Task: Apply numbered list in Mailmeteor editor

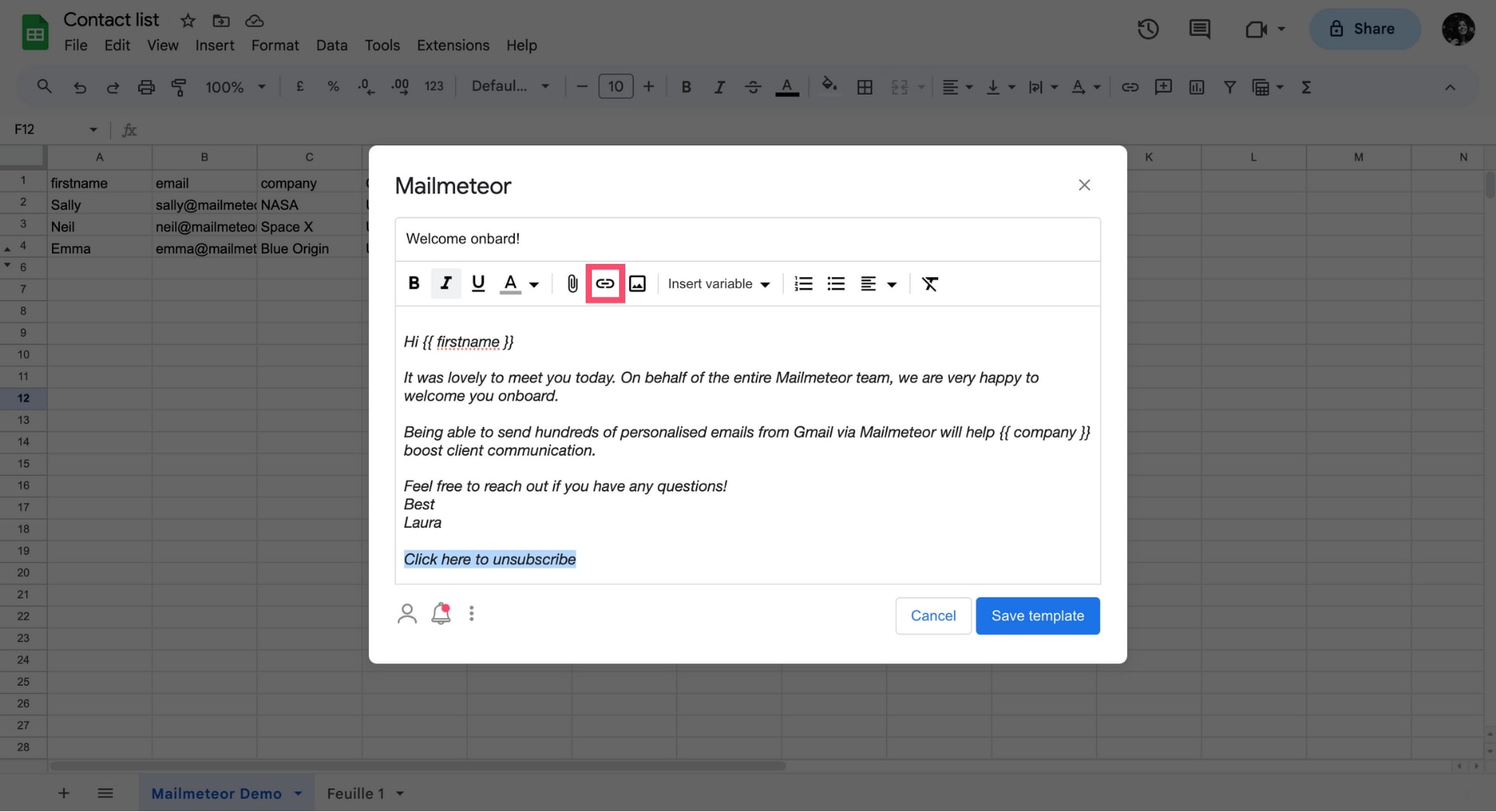Action: point(803,283)
